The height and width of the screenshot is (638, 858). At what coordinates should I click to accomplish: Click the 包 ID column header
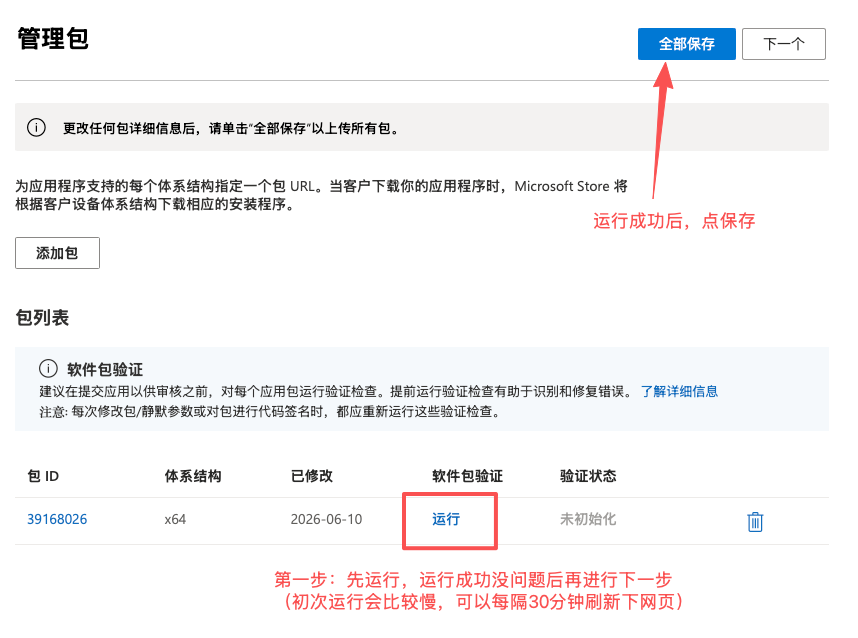pos(43,476)
